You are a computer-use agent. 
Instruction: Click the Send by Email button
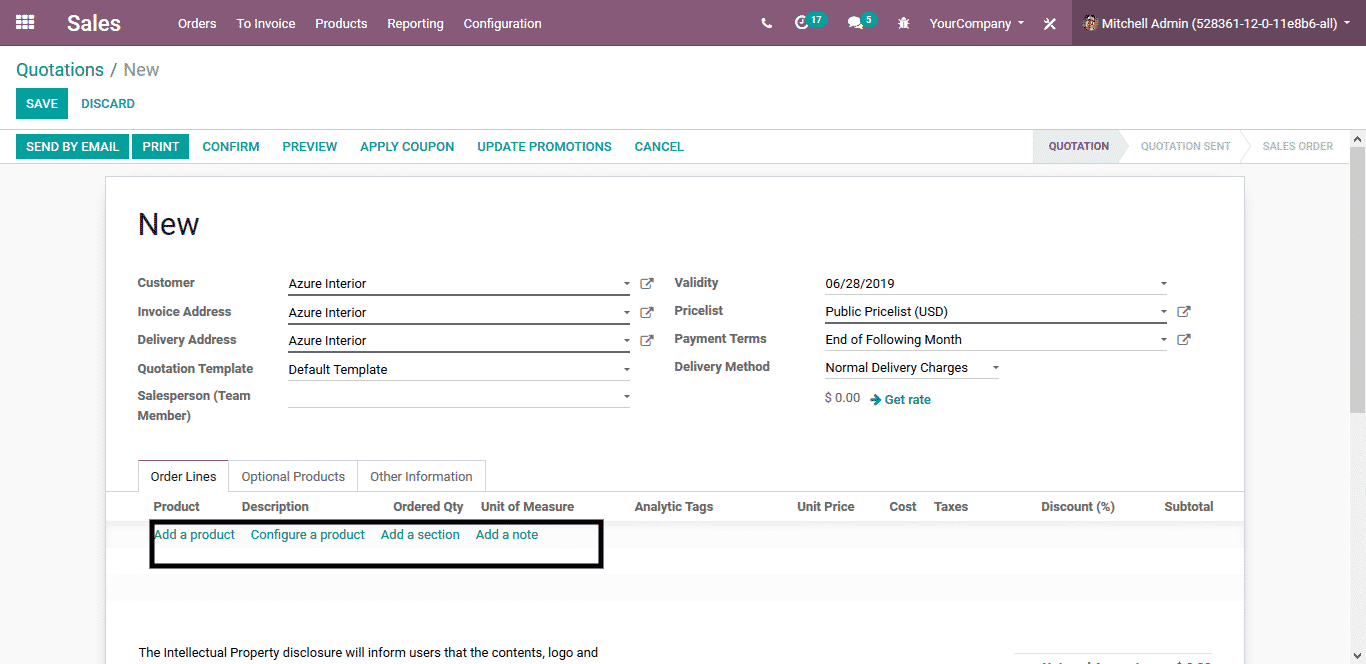[x=72, y=147]
